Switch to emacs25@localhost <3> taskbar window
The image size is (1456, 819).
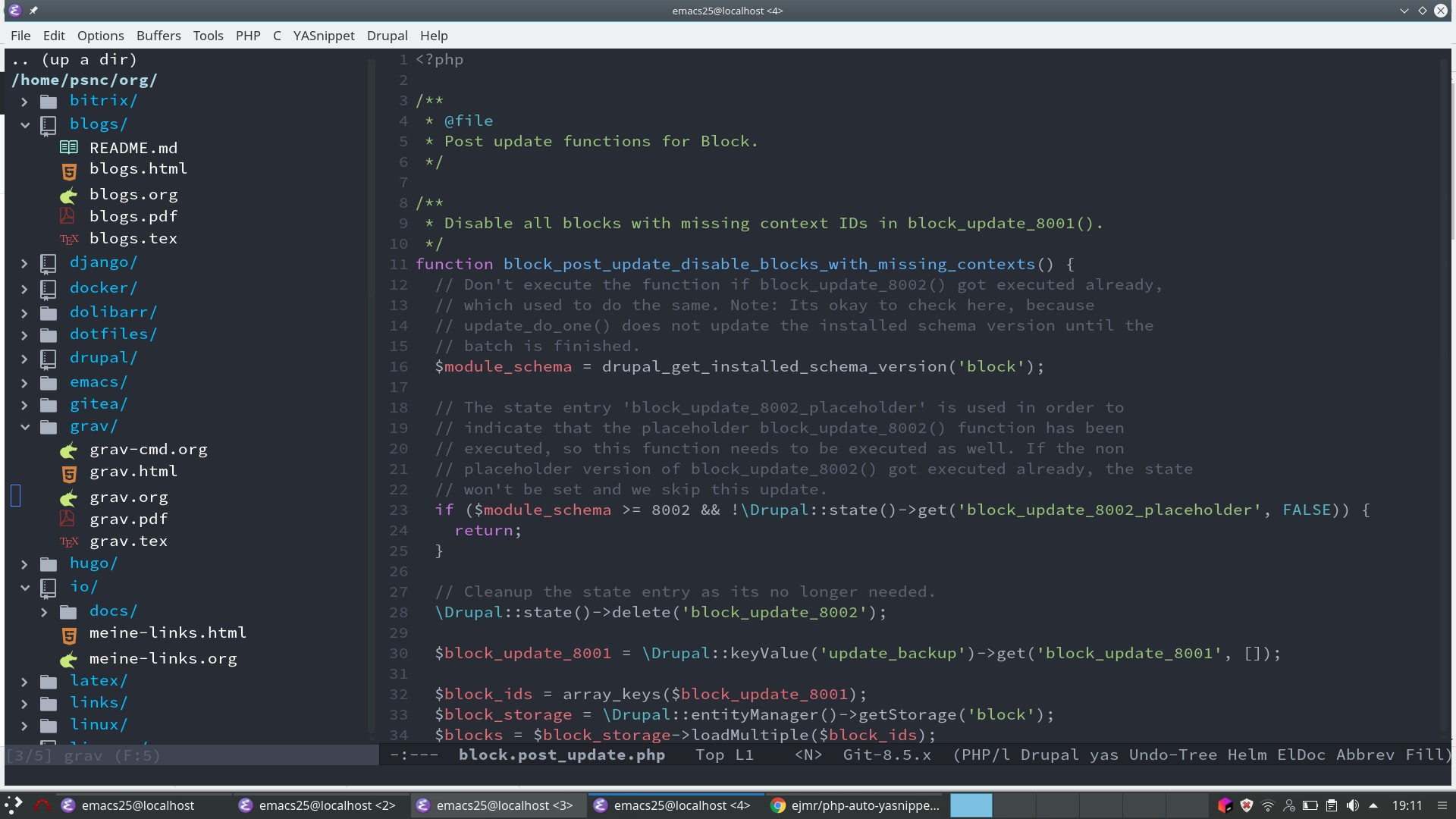tap(497, 805)
